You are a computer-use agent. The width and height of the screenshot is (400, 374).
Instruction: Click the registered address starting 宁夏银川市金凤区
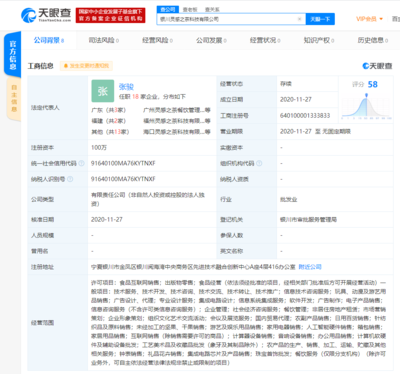(x=193, y=267)
